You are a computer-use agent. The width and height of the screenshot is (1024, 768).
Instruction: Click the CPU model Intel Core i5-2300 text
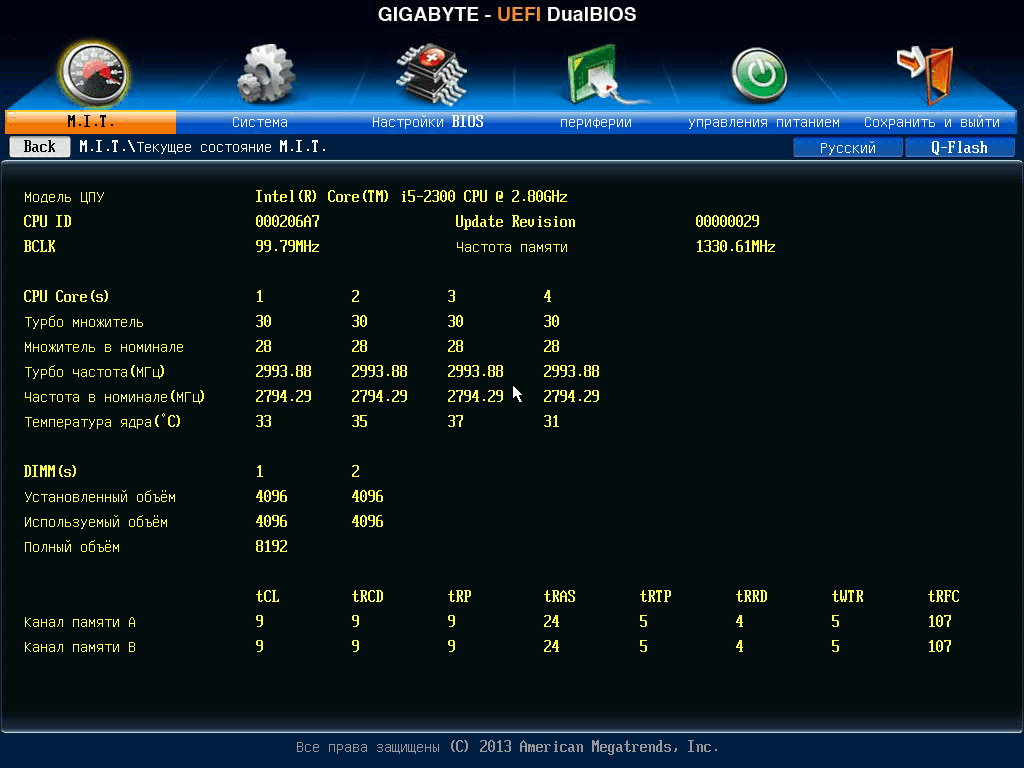[x=411, y=197]
